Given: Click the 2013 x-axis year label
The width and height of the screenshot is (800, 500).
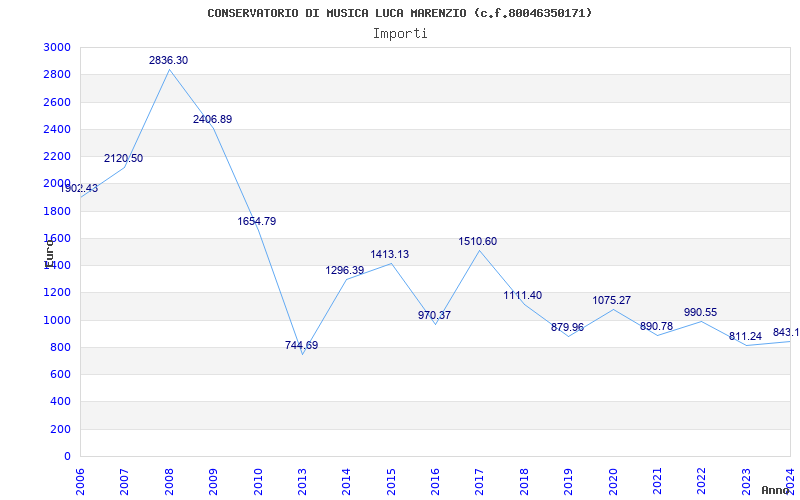Looking at the screenshot, I should [302, 480].
